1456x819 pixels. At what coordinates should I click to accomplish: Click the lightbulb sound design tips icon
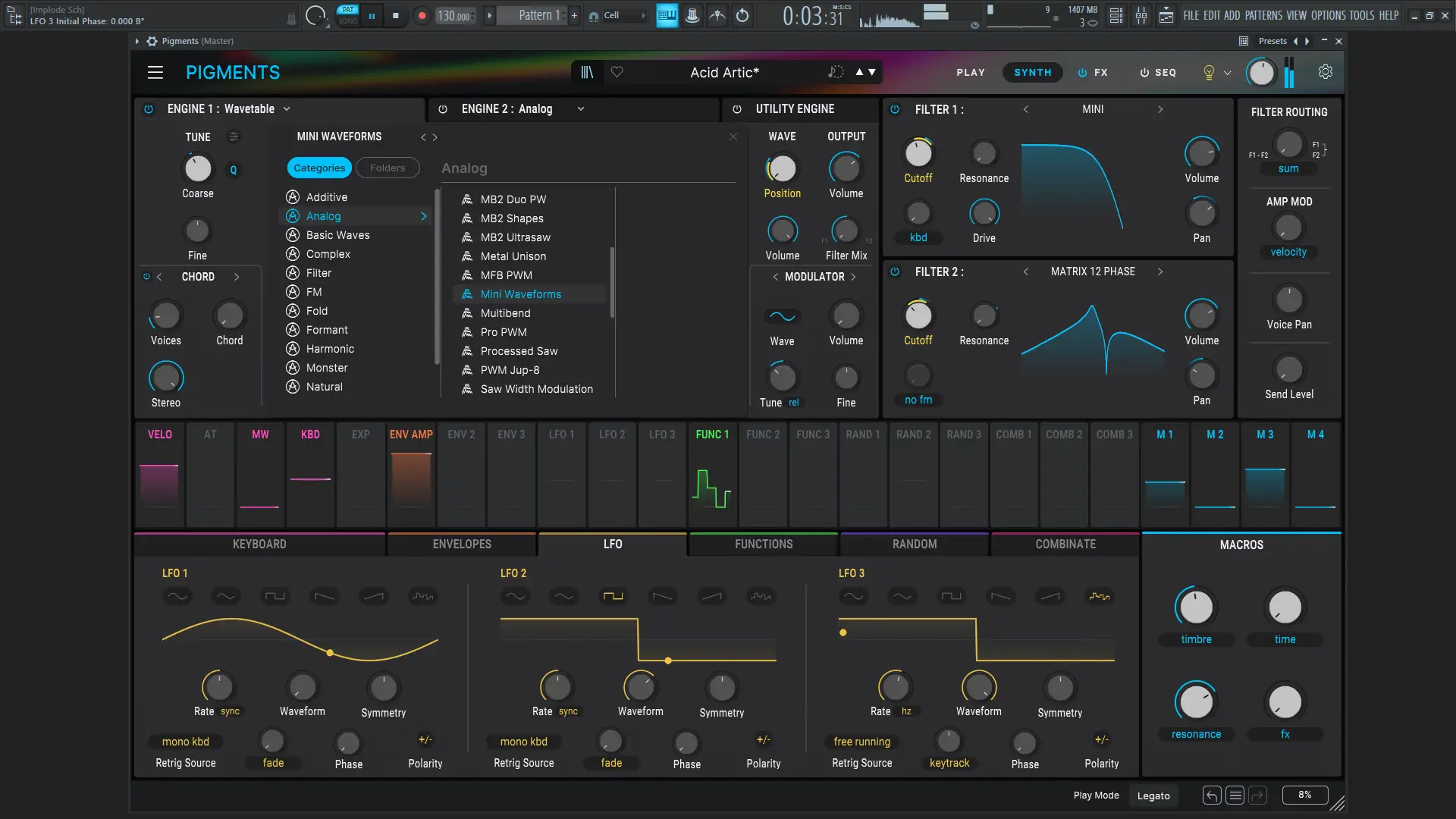[x=1209, y=73]
